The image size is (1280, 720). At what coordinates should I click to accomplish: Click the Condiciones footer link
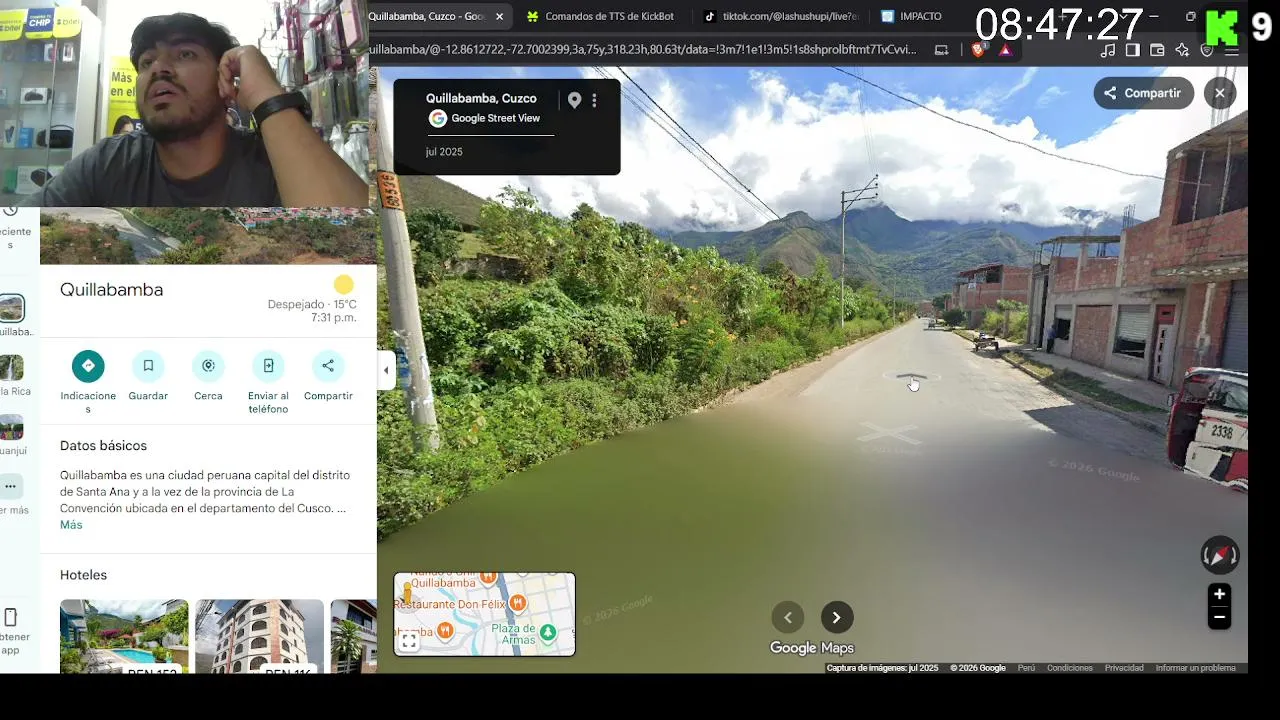(x=1070, y=668)
